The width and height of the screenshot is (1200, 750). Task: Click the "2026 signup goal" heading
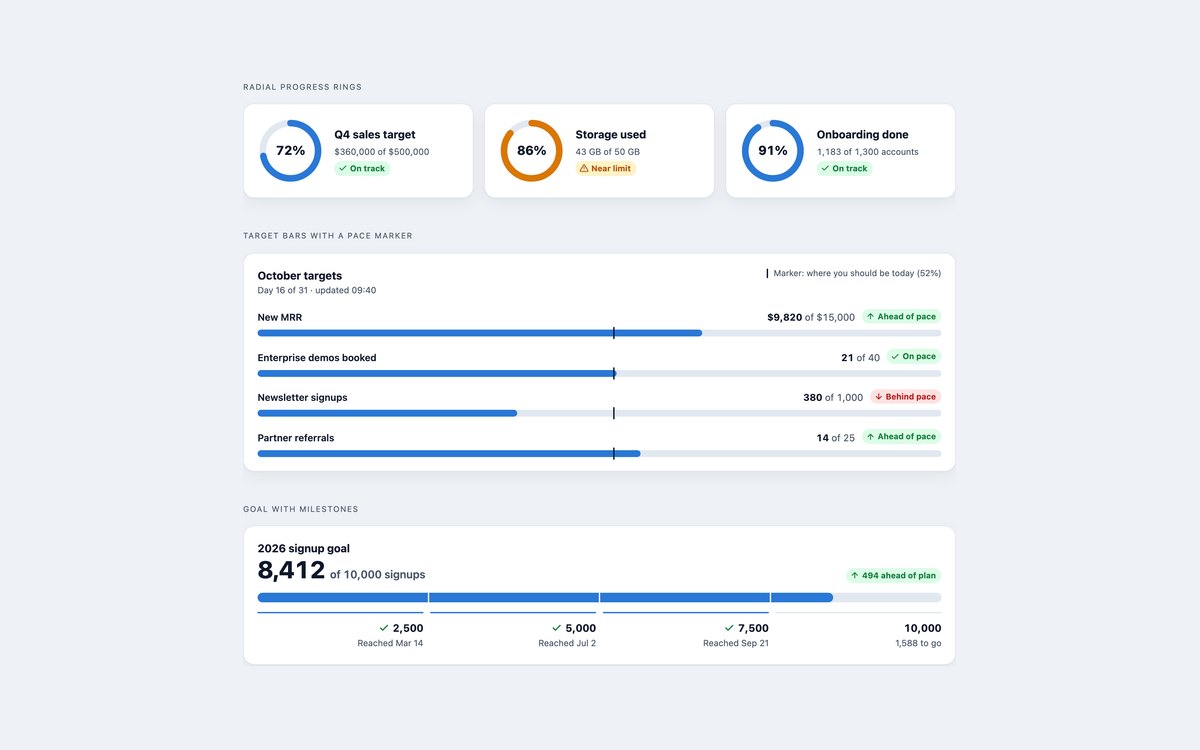click(304, 549)
